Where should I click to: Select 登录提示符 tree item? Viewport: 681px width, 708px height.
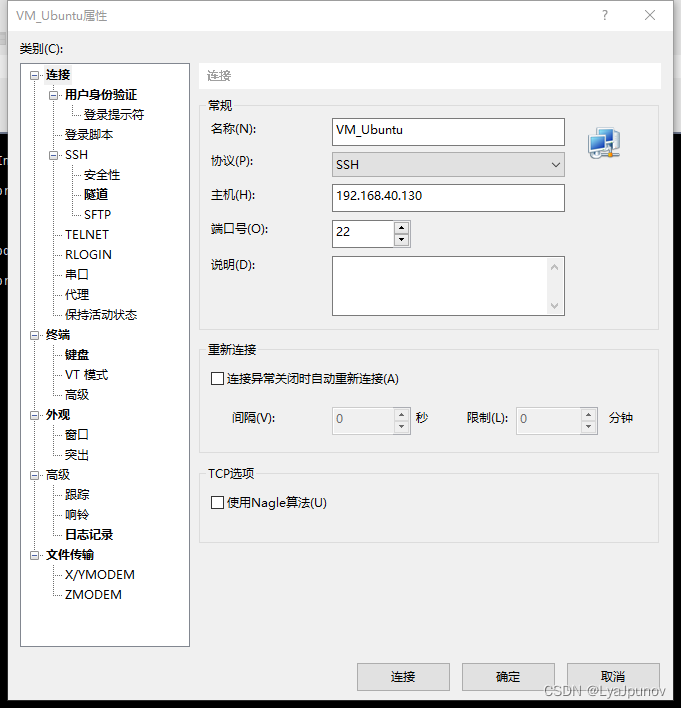[114, 115]
